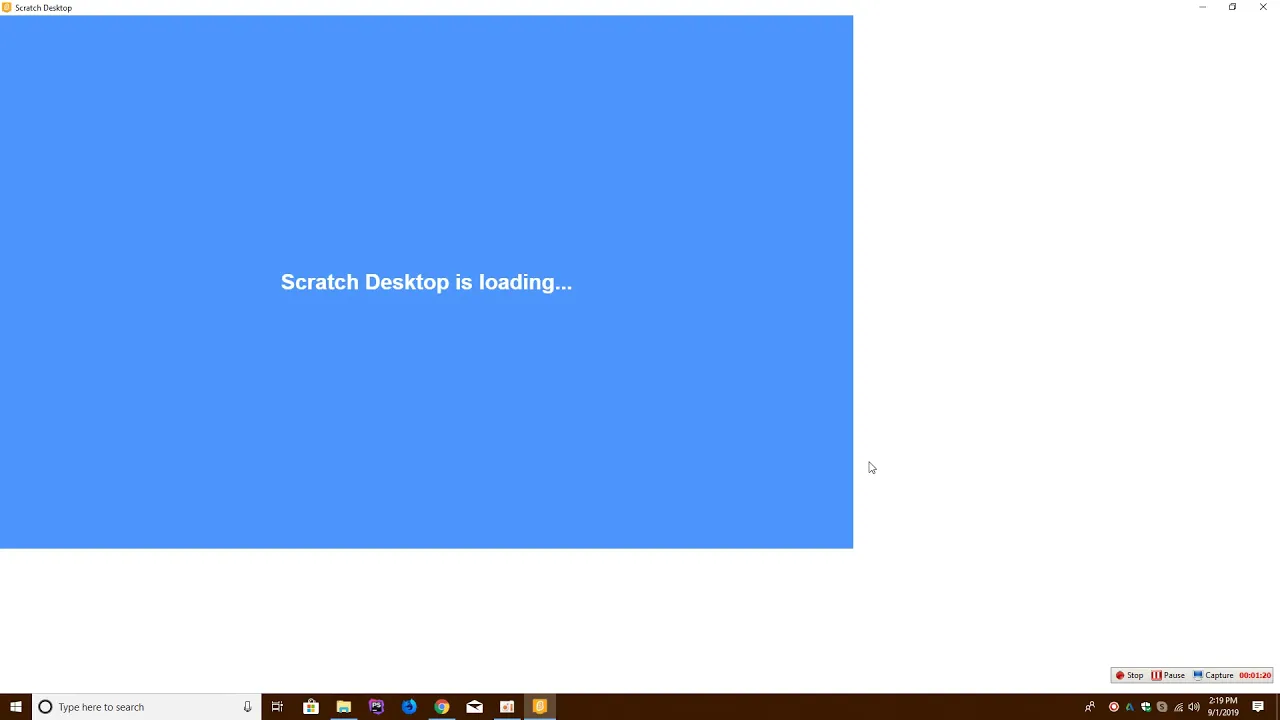This screenshot has height=720, width=1280.
Task: Close the Scratch Desktop window
Action: click(x=1263, y=7)
